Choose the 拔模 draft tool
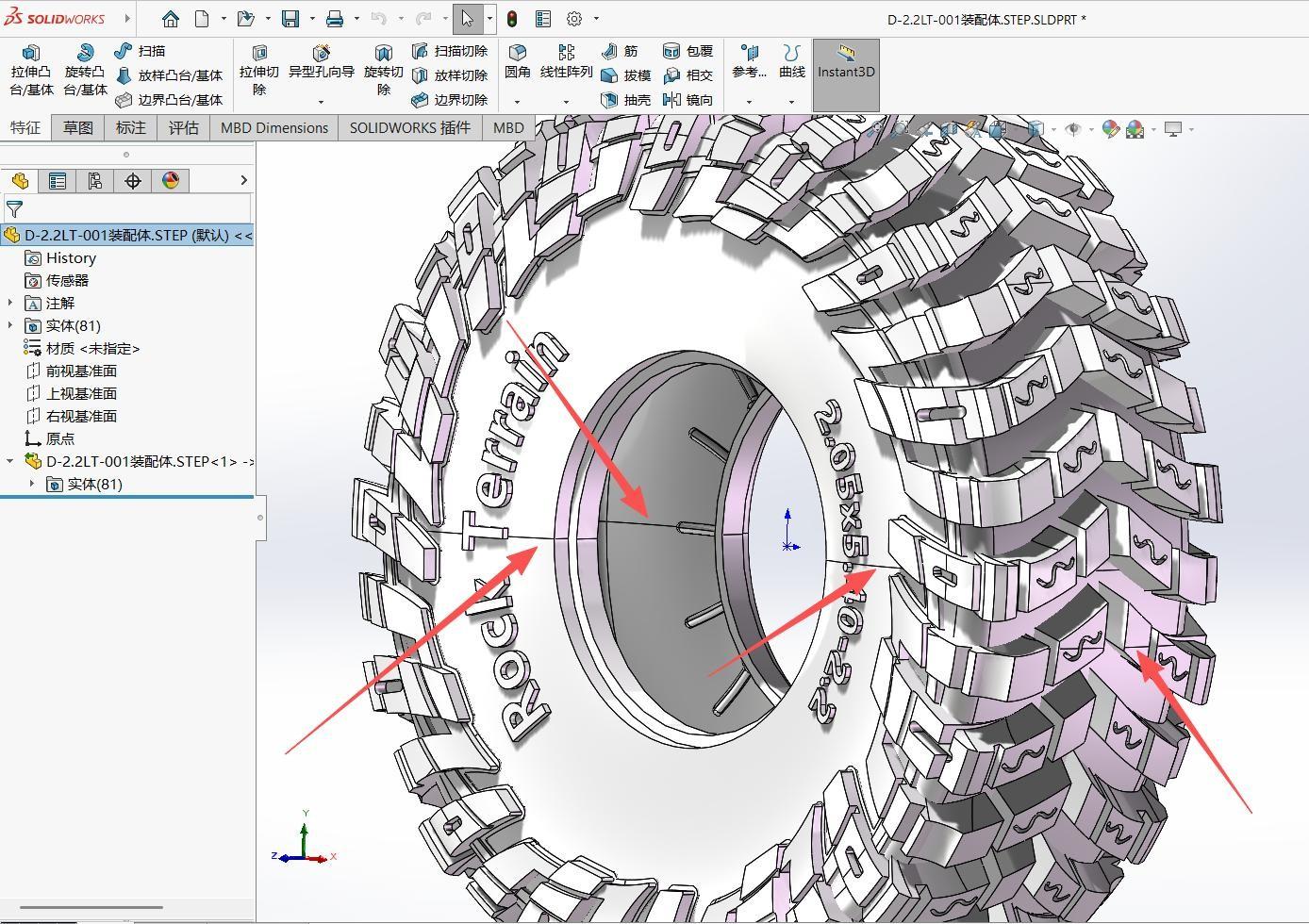 tap(625, 75)
